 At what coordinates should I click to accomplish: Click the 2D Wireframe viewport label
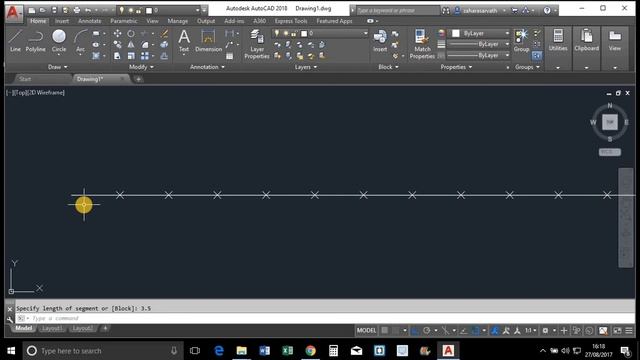click(x=47, y=93)
